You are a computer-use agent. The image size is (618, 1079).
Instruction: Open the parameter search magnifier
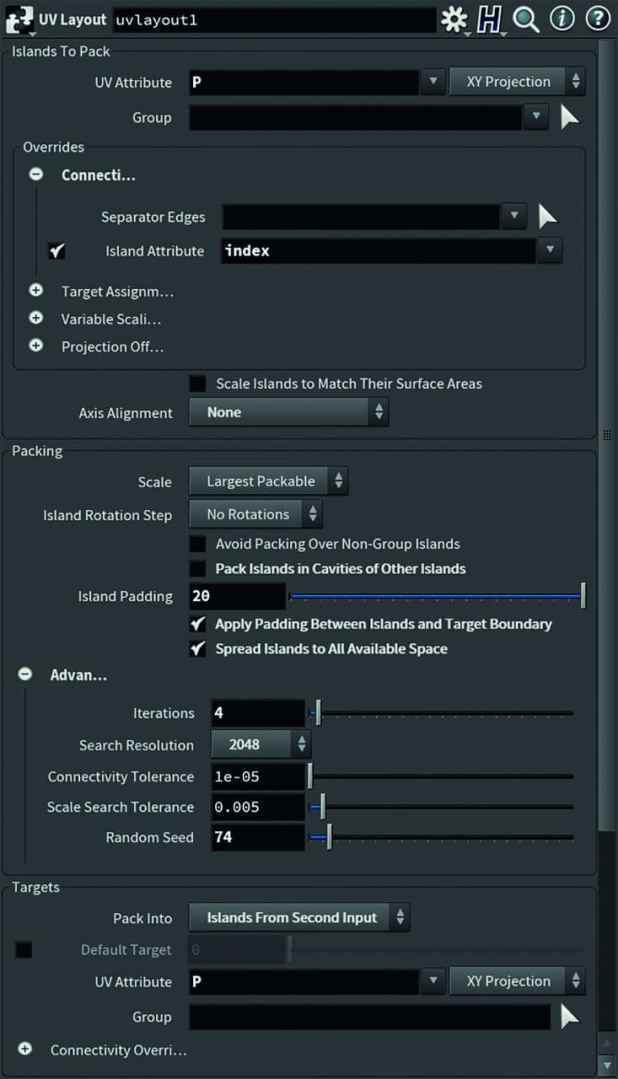point(525,18)
